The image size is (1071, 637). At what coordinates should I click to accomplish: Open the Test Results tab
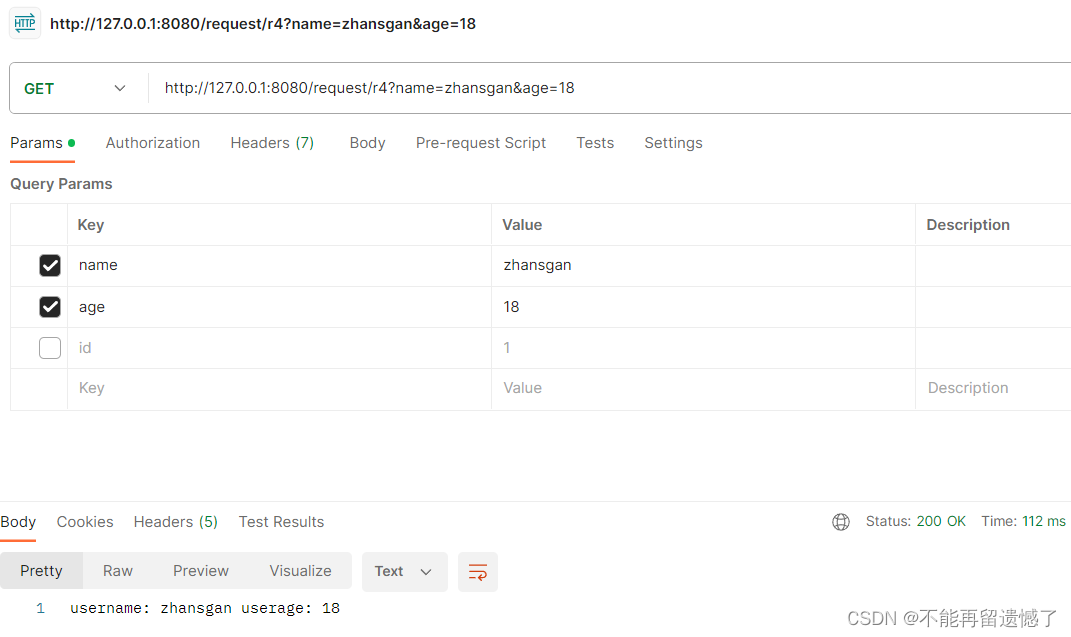click(281, 522)
